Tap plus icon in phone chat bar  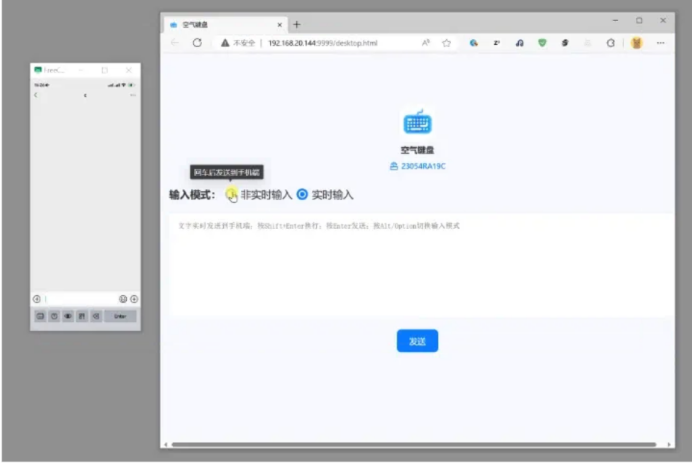coord(134,299)
